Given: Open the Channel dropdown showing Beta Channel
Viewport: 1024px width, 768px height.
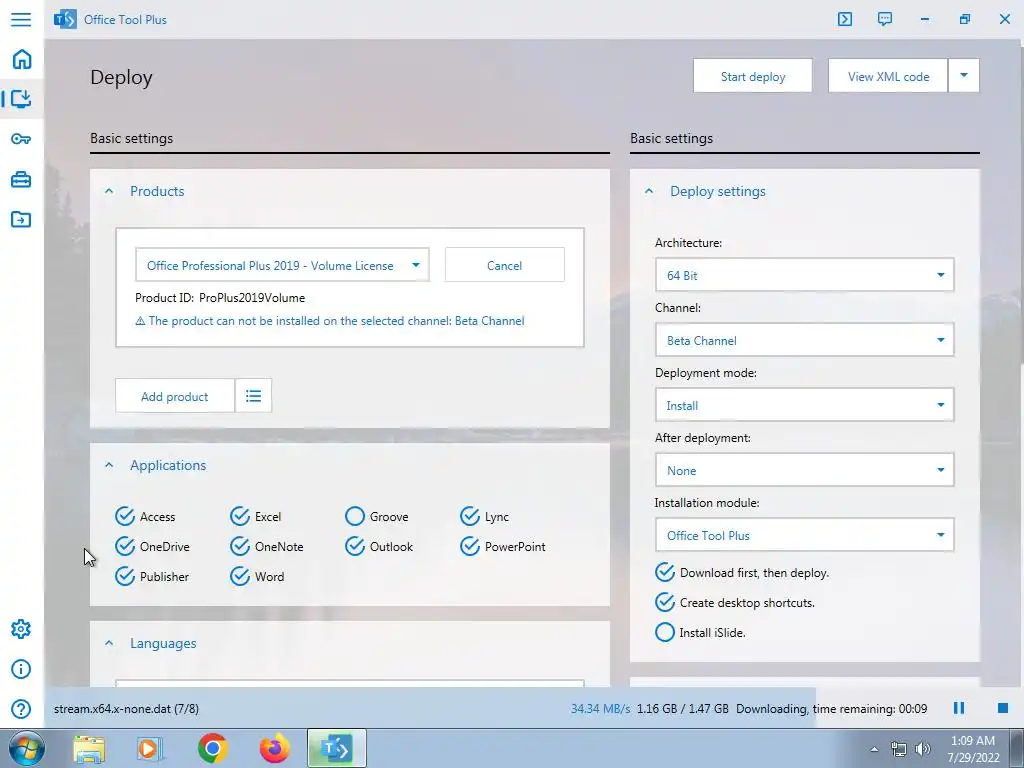Looking at the screenshot, I should [x=805, y=340].
